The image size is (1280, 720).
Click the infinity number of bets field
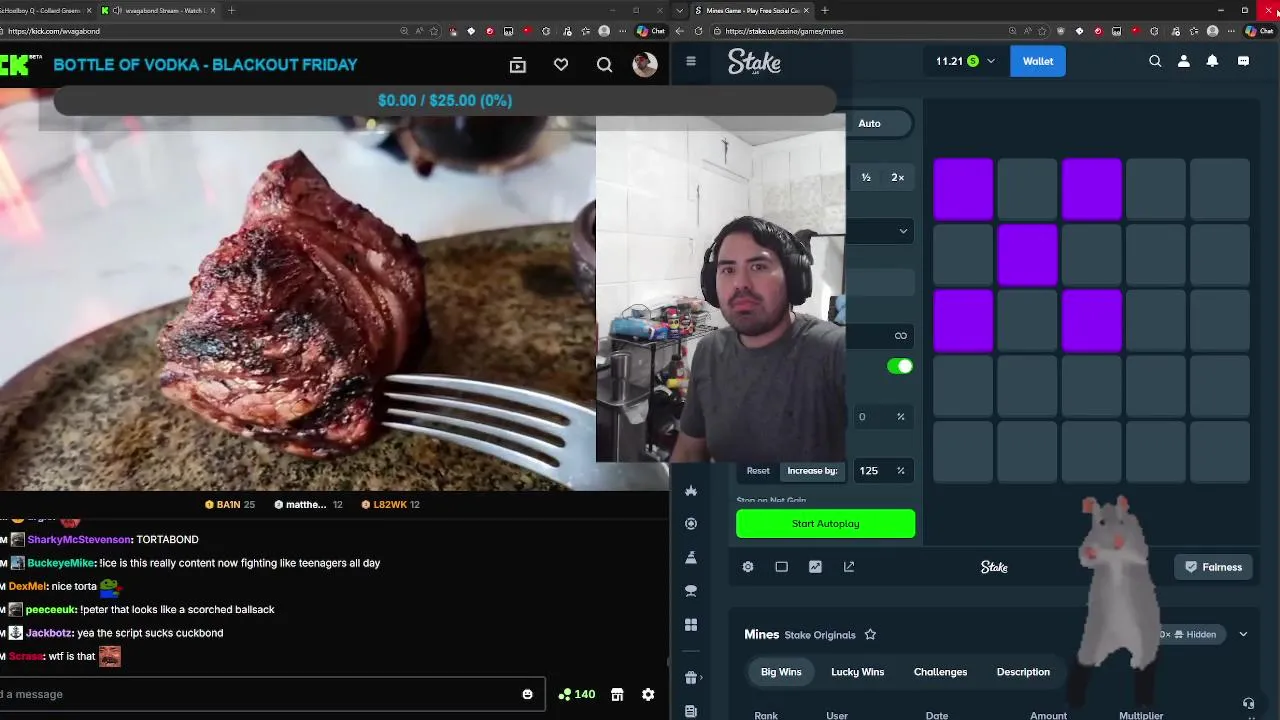pos(880,335)
